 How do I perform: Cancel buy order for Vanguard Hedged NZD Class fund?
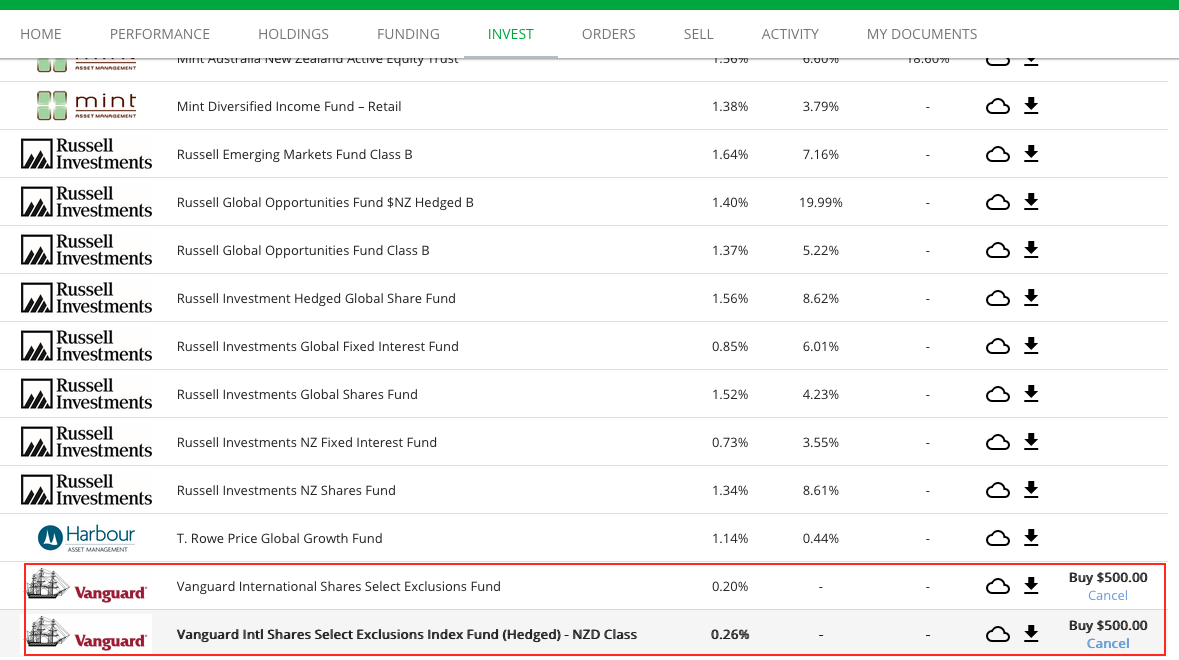(1107, 644)
